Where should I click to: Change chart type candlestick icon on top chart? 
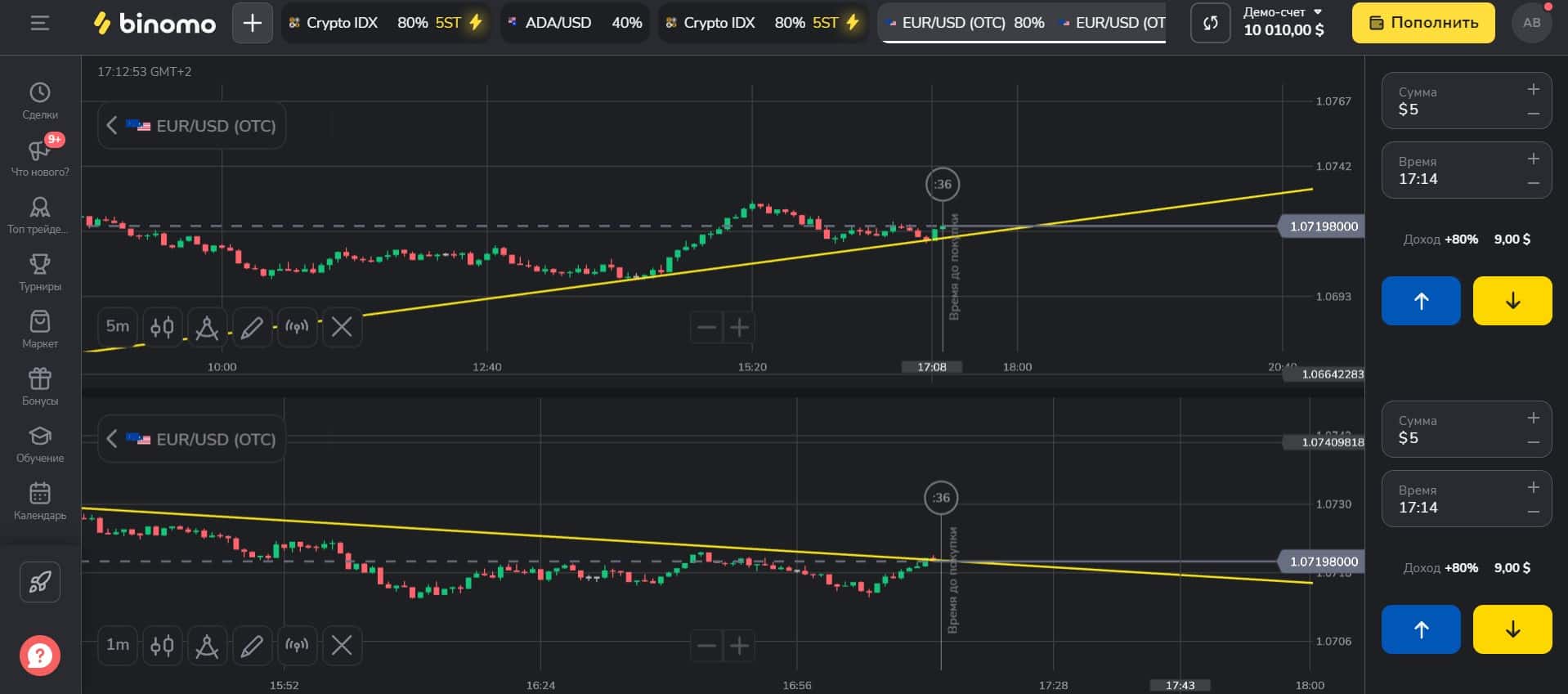coord(162,328)
